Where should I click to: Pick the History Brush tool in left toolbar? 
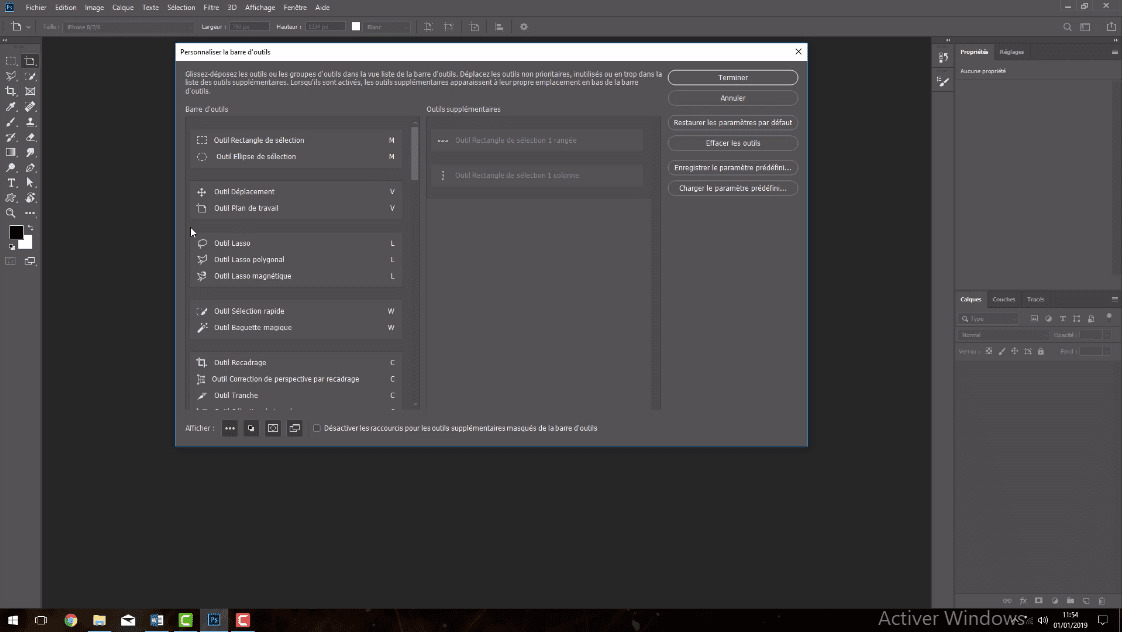[x=11, y=137]
